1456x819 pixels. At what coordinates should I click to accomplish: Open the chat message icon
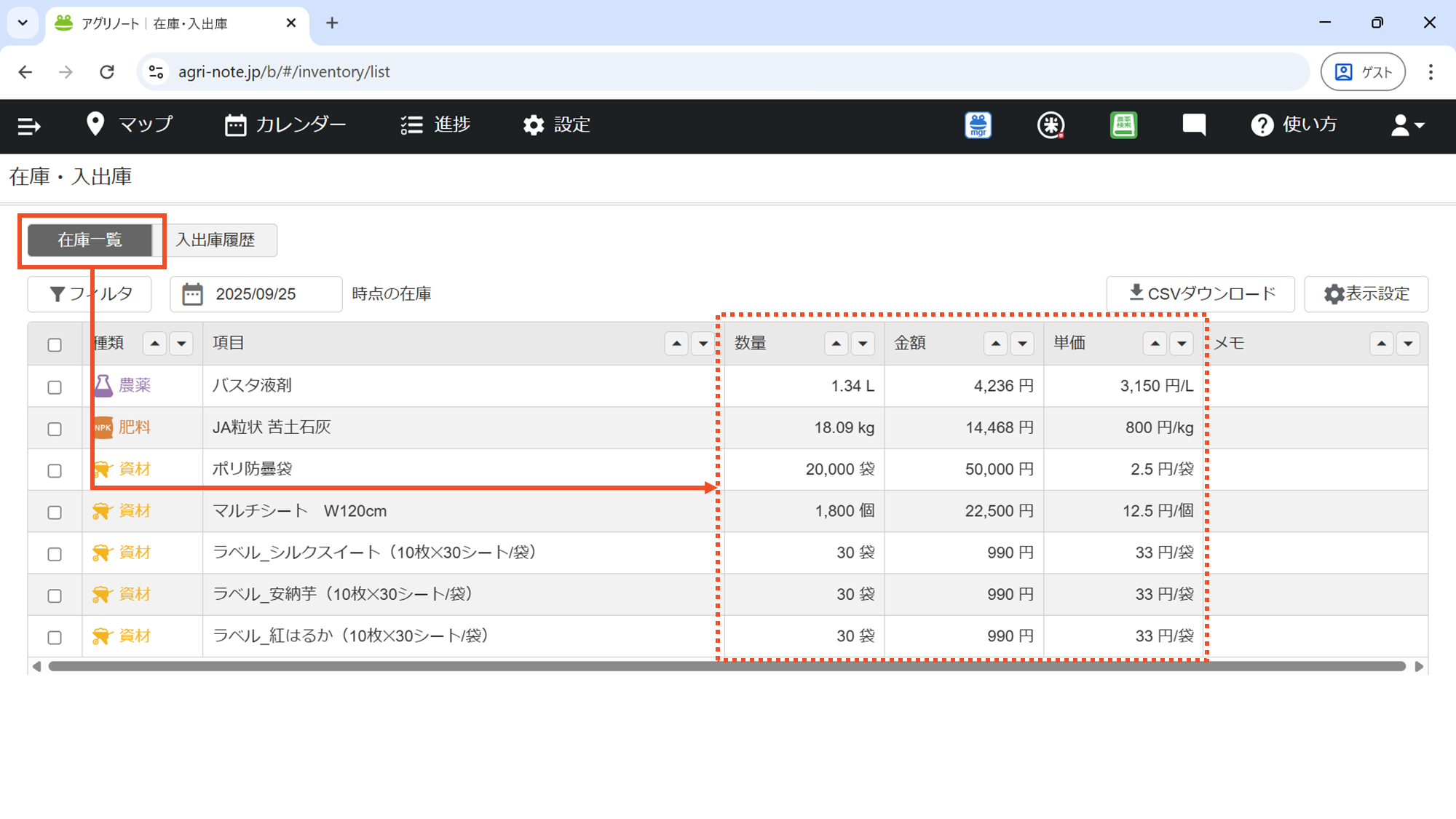tap(1194, 125)
